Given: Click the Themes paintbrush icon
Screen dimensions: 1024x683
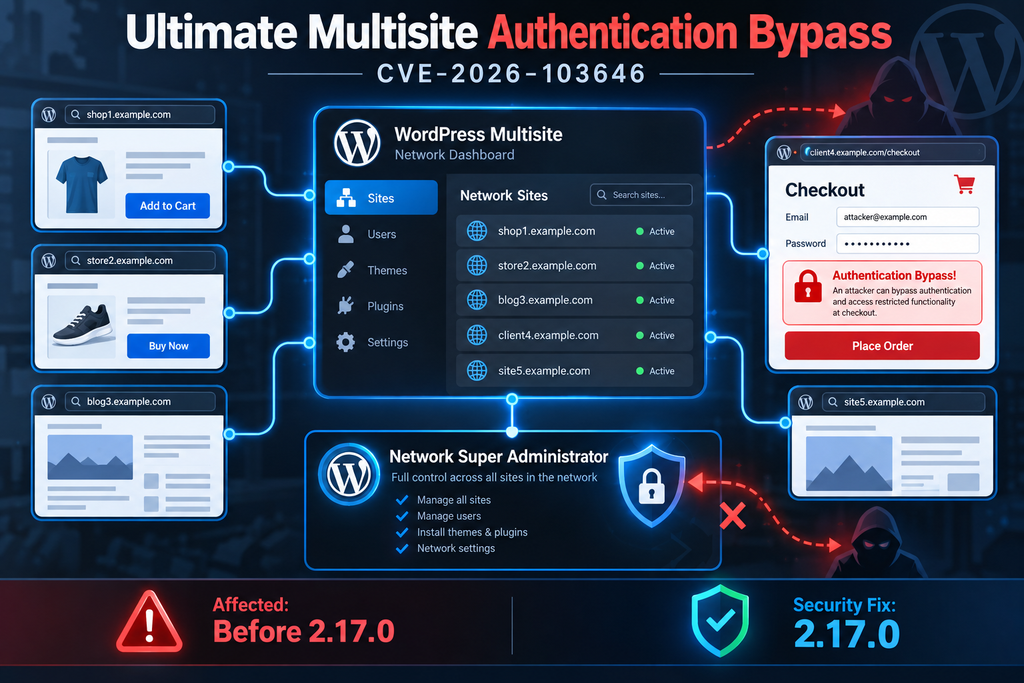Looking at the screenshot, I should 345,270.
